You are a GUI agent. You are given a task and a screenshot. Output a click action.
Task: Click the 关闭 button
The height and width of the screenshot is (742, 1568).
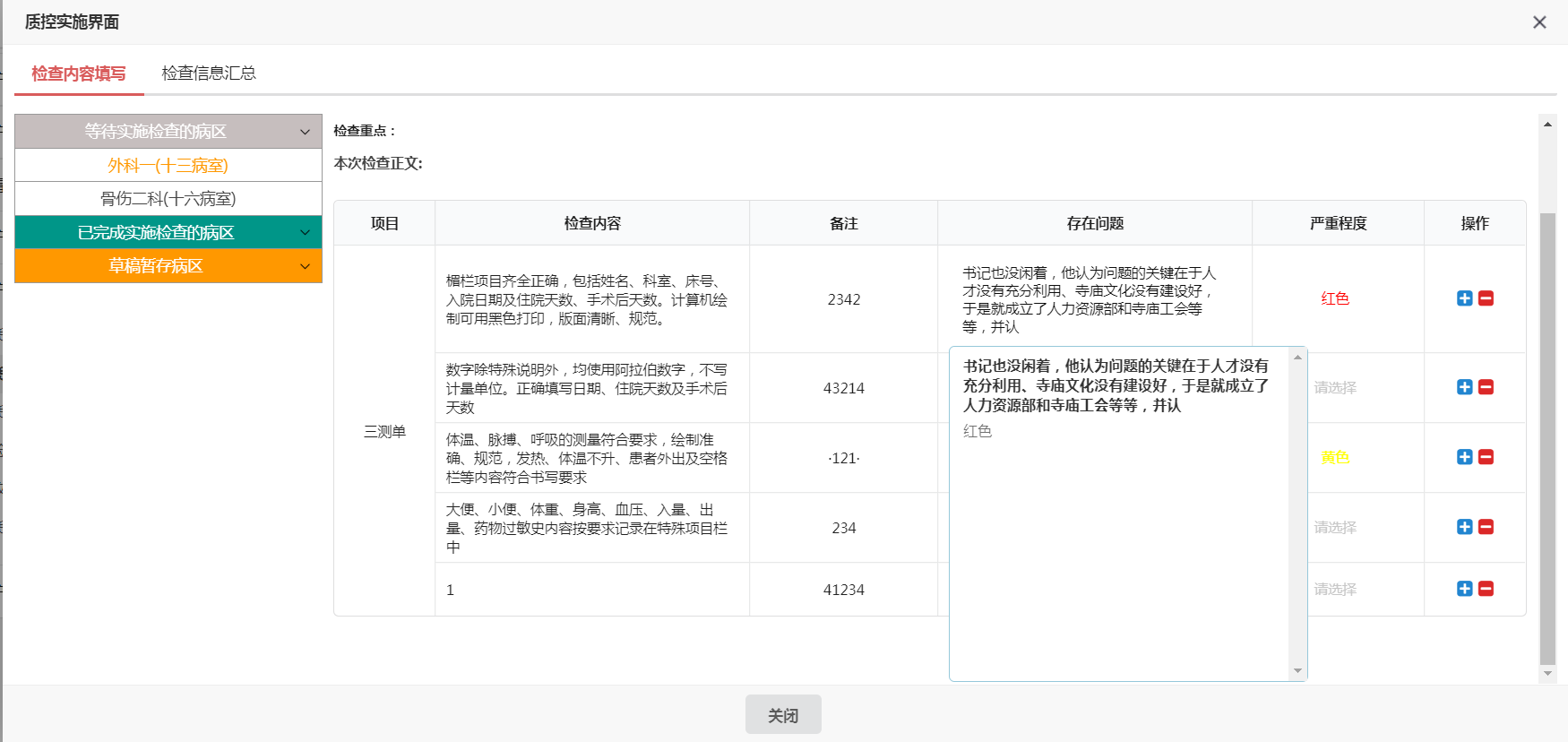pos(783,715)
